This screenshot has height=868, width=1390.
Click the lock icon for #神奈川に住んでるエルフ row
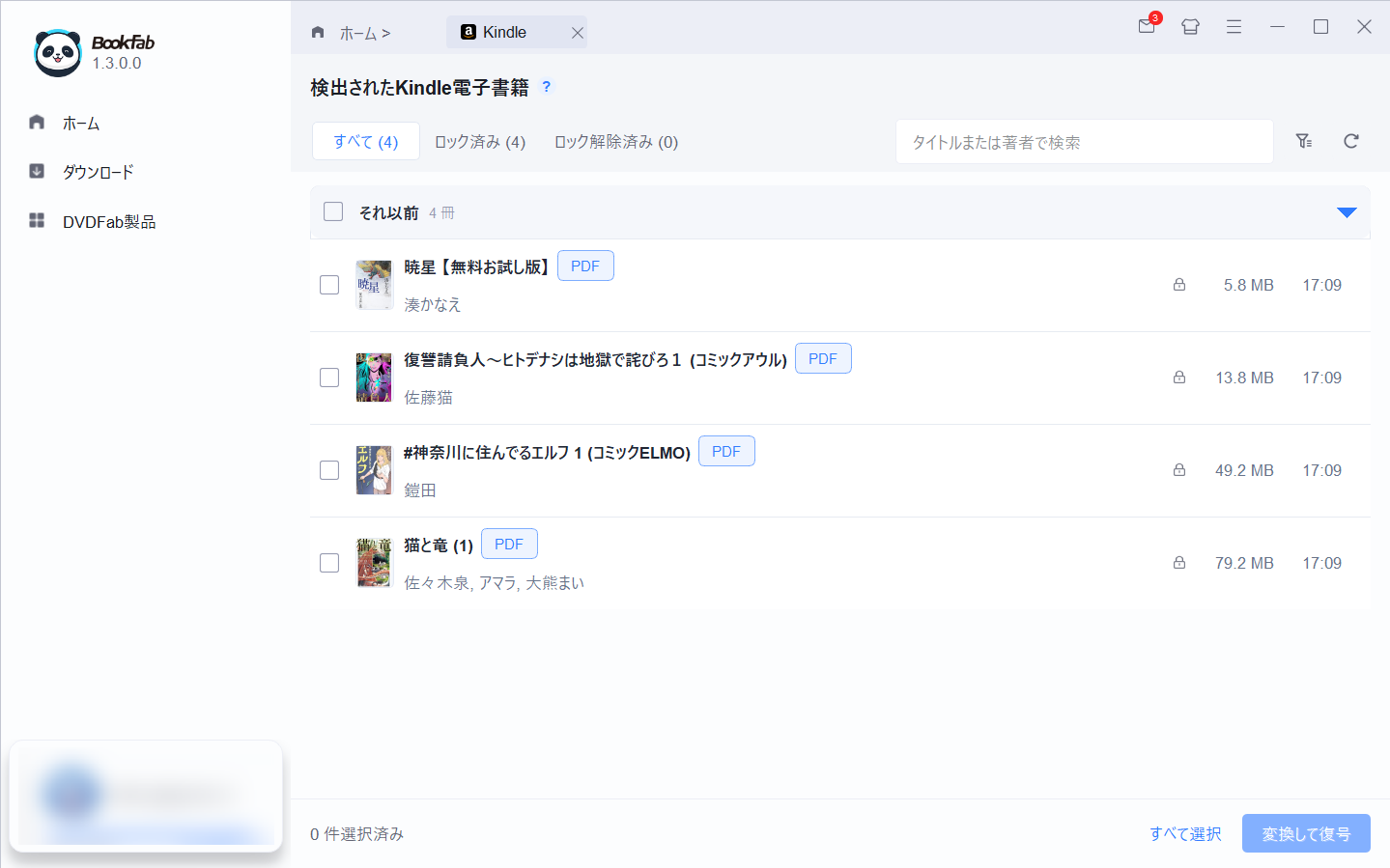point(1179,470)
